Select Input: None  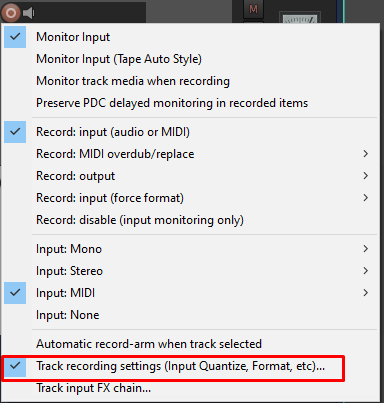click(190, 315)
